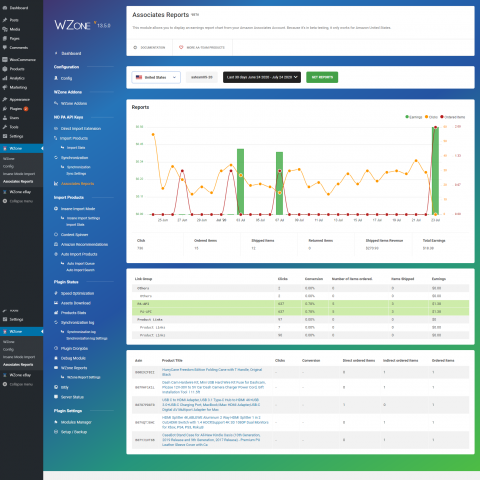
Task: Open WZone Reports in the WZone panel
Action: point(74,368)
